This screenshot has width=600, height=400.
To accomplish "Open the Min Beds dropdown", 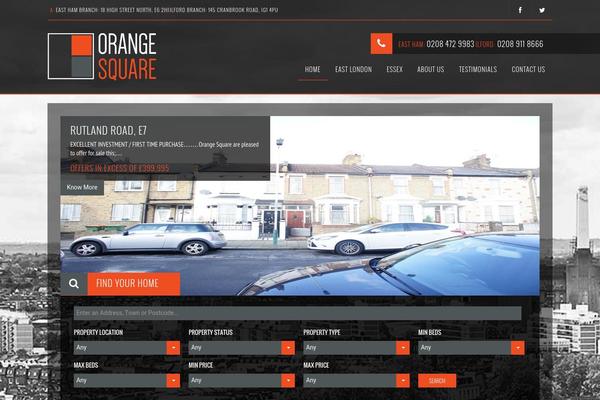I will click(471, 348).
